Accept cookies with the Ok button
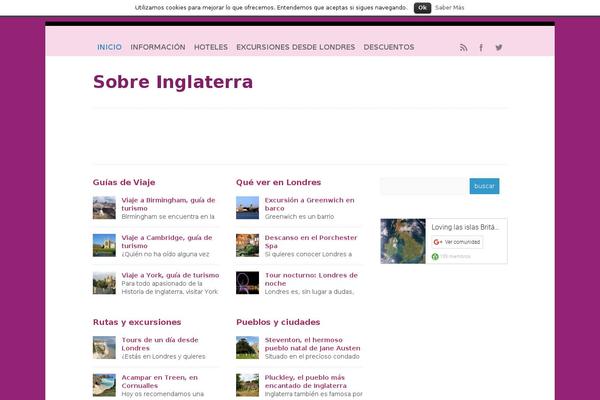The width and height of the screenshot is (600, 400). 422,8
